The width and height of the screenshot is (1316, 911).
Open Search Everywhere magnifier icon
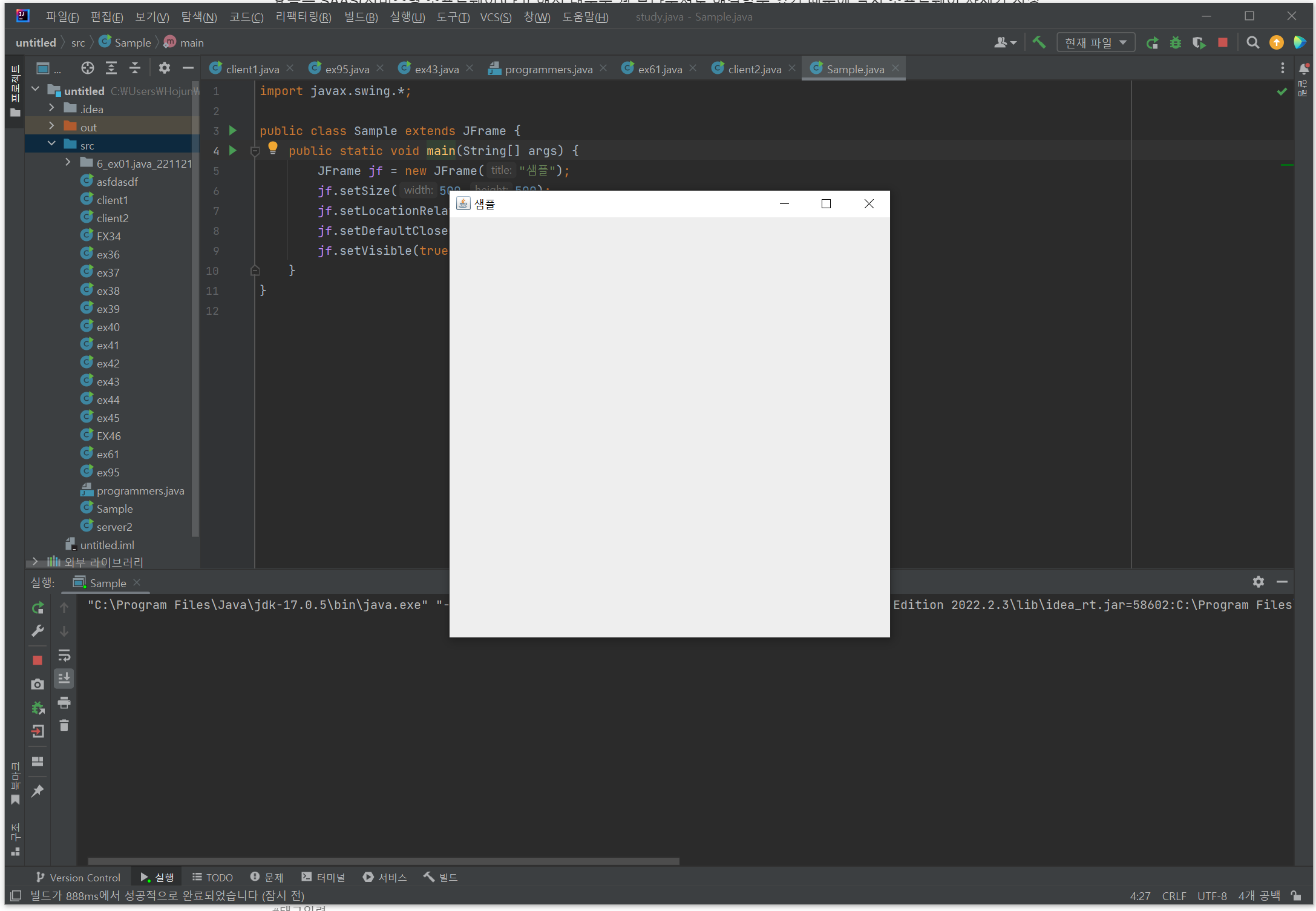click(1252, 42)
